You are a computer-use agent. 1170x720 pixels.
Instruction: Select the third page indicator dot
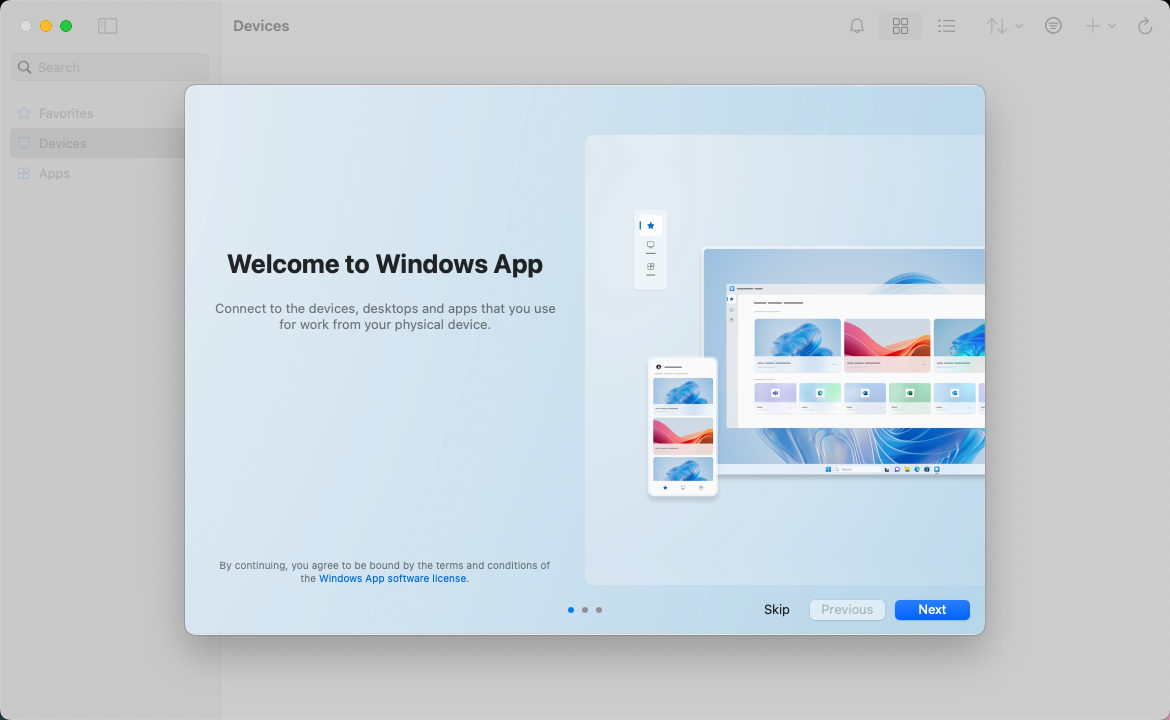pos(598,610)
